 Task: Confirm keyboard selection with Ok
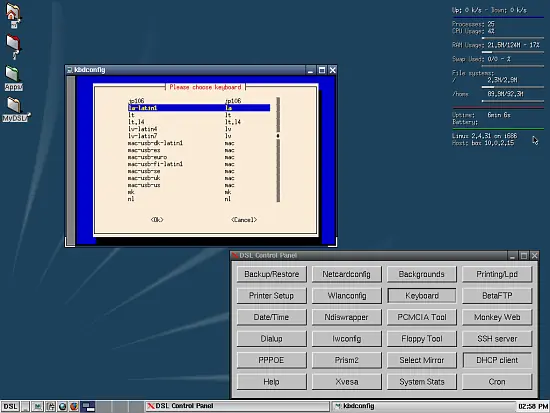(x=157, y=220)
